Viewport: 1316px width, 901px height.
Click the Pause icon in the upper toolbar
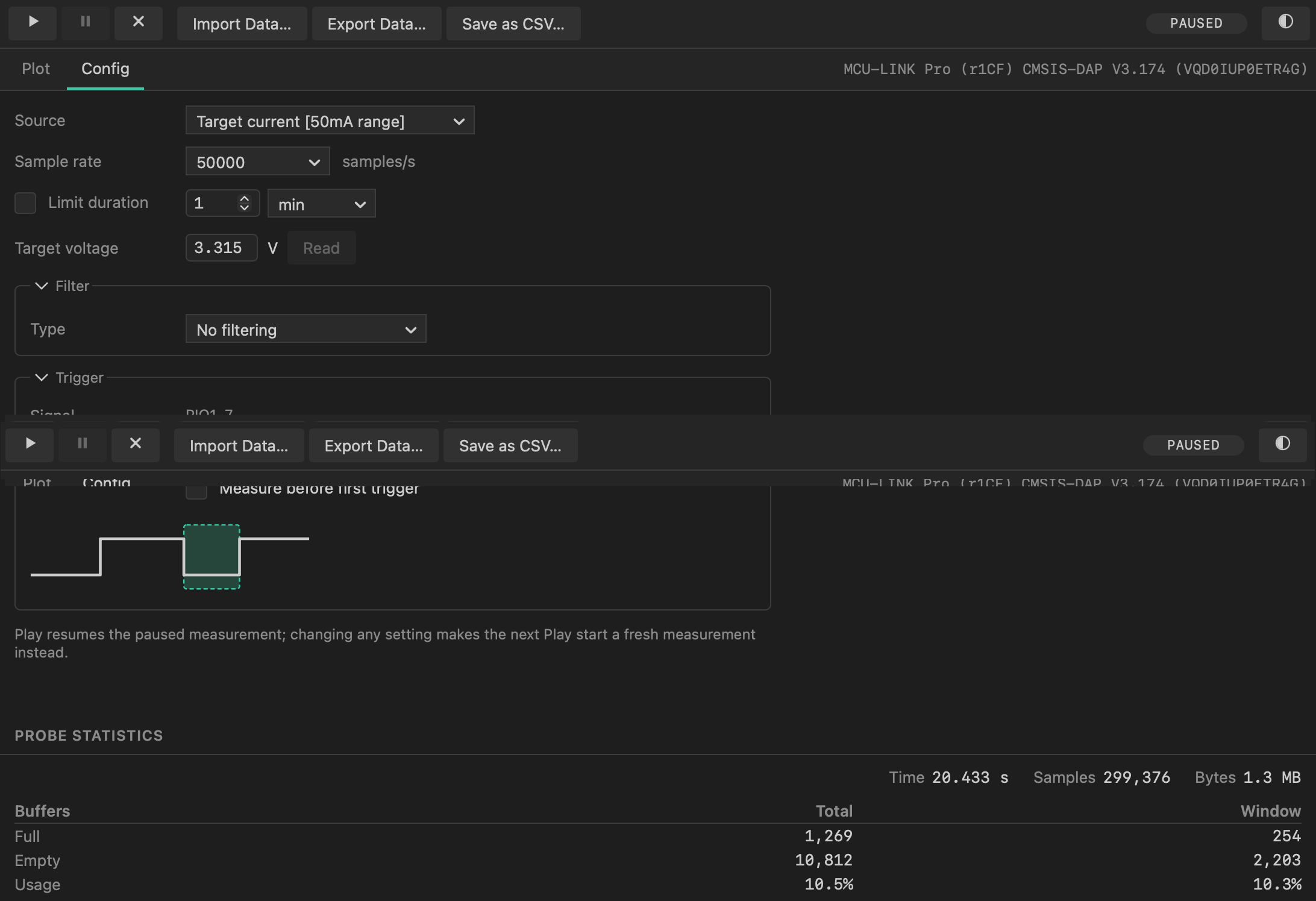86,23
